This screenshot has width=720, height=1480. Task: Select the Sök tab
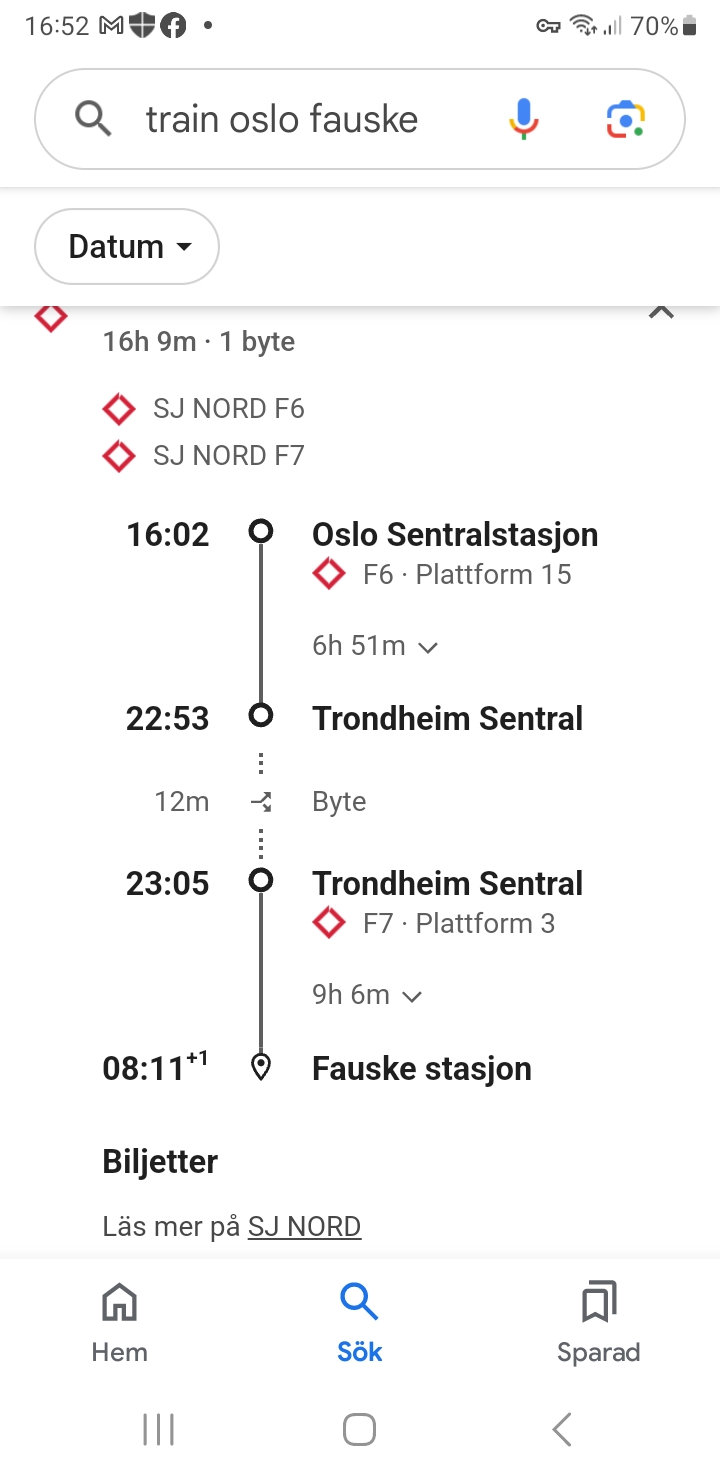click(359, 1323)
